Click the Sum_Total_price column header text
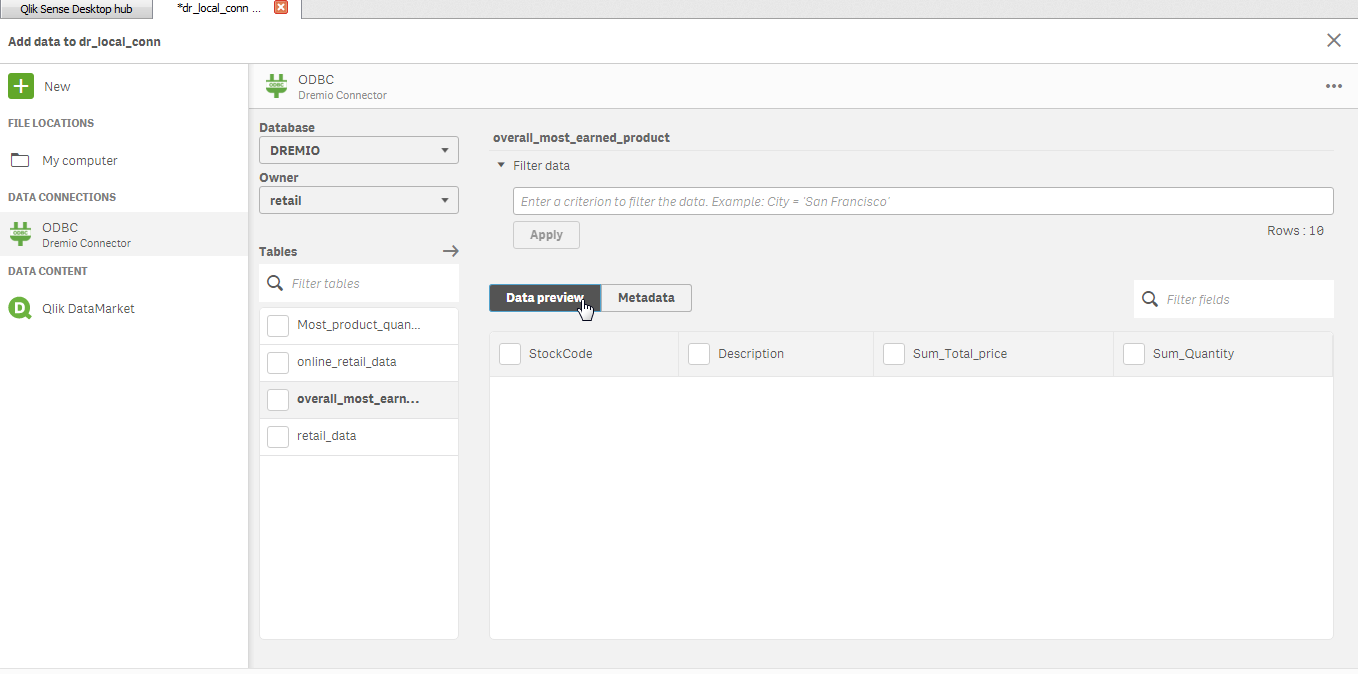Screen dimensions: 1358x674 pos(960,354)
